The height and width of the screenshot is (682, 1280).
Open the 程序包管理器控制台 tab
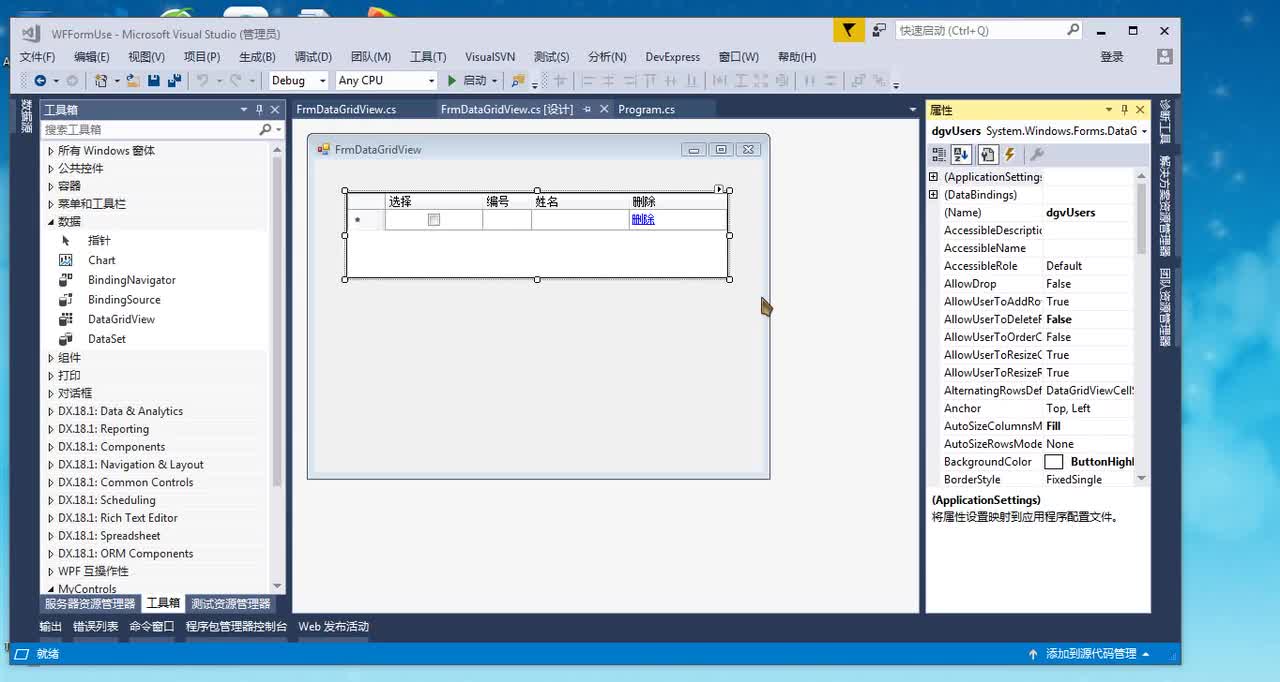click(x=236, y=627)
